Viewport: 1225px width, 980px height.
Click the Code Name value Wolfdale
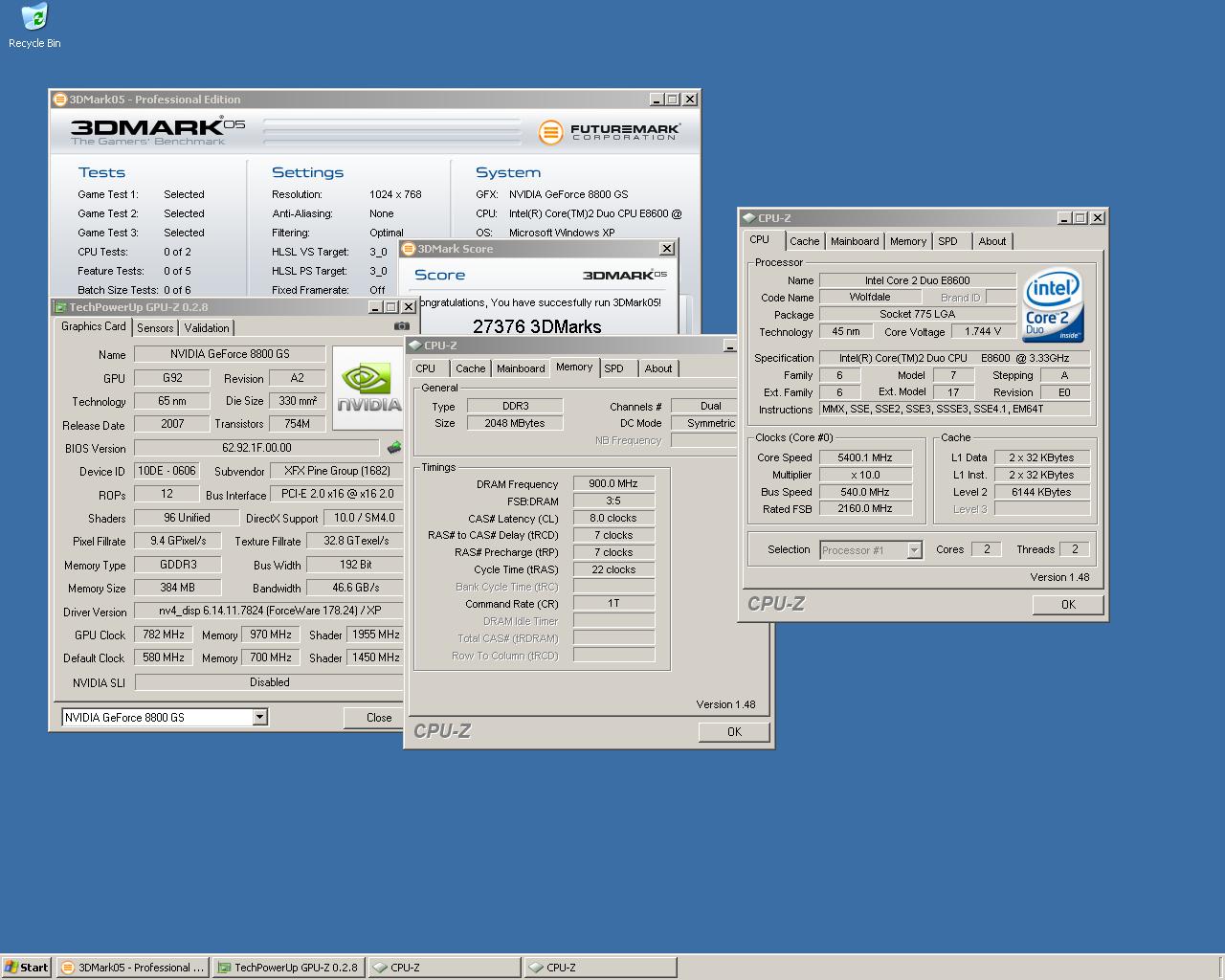869,297
